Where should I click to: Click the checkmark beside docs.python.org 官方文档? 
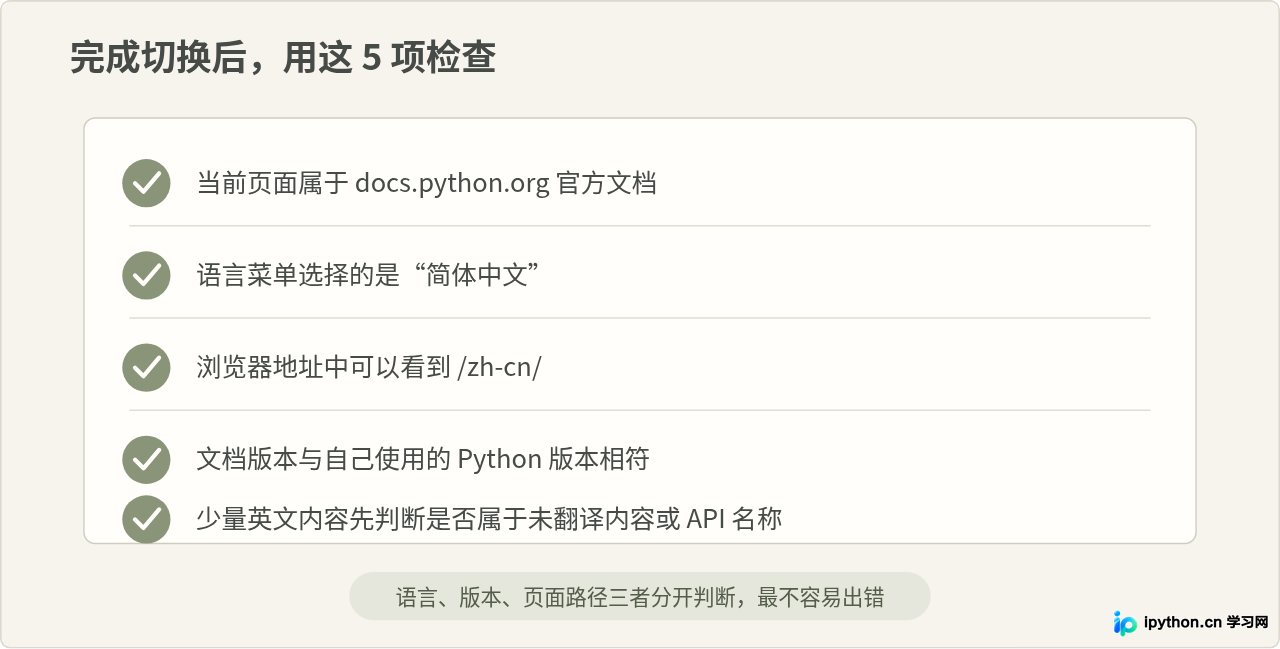(x=146, y=183)
